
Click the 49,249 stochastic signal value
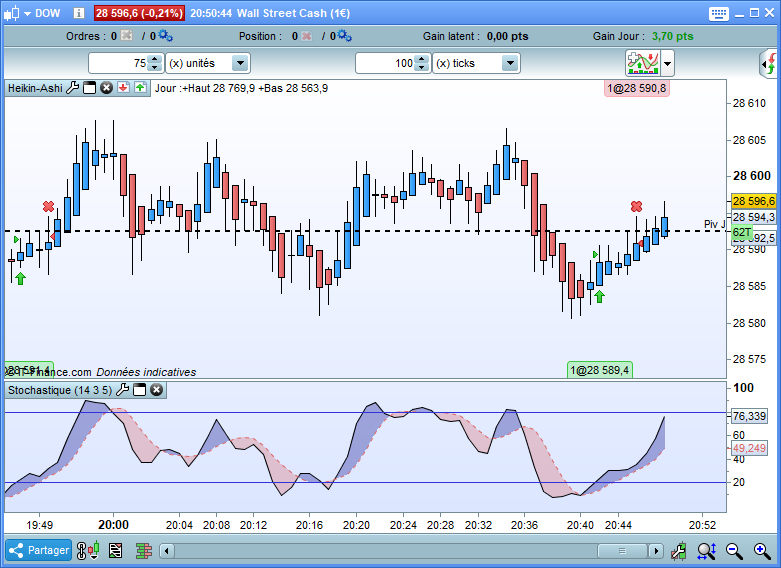click(x=749, y=448)
